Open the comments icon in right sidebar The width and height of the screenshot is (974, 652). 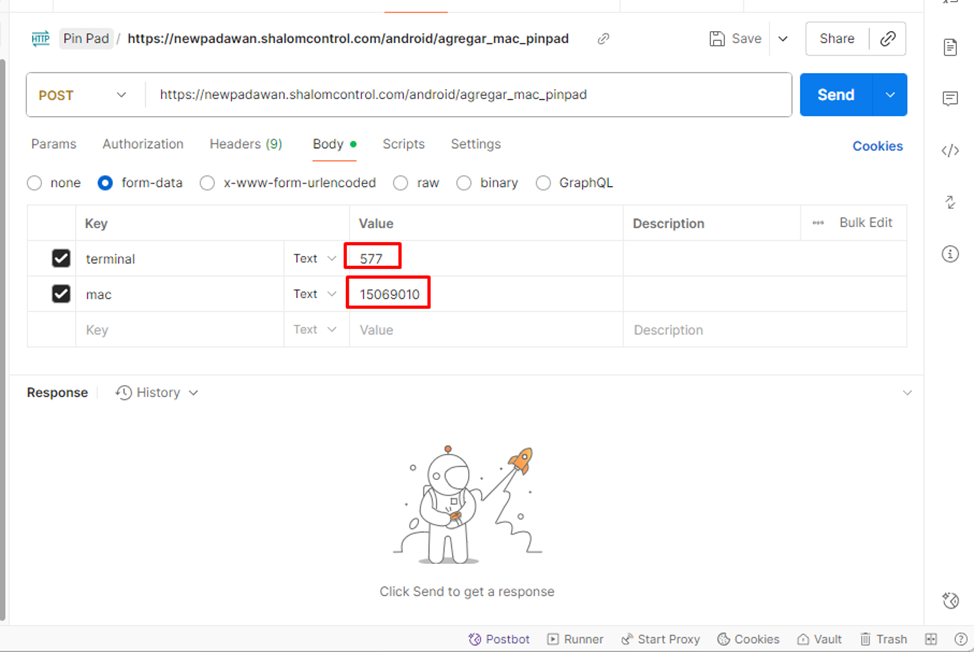pyautogui.click(x=950, y=99)
